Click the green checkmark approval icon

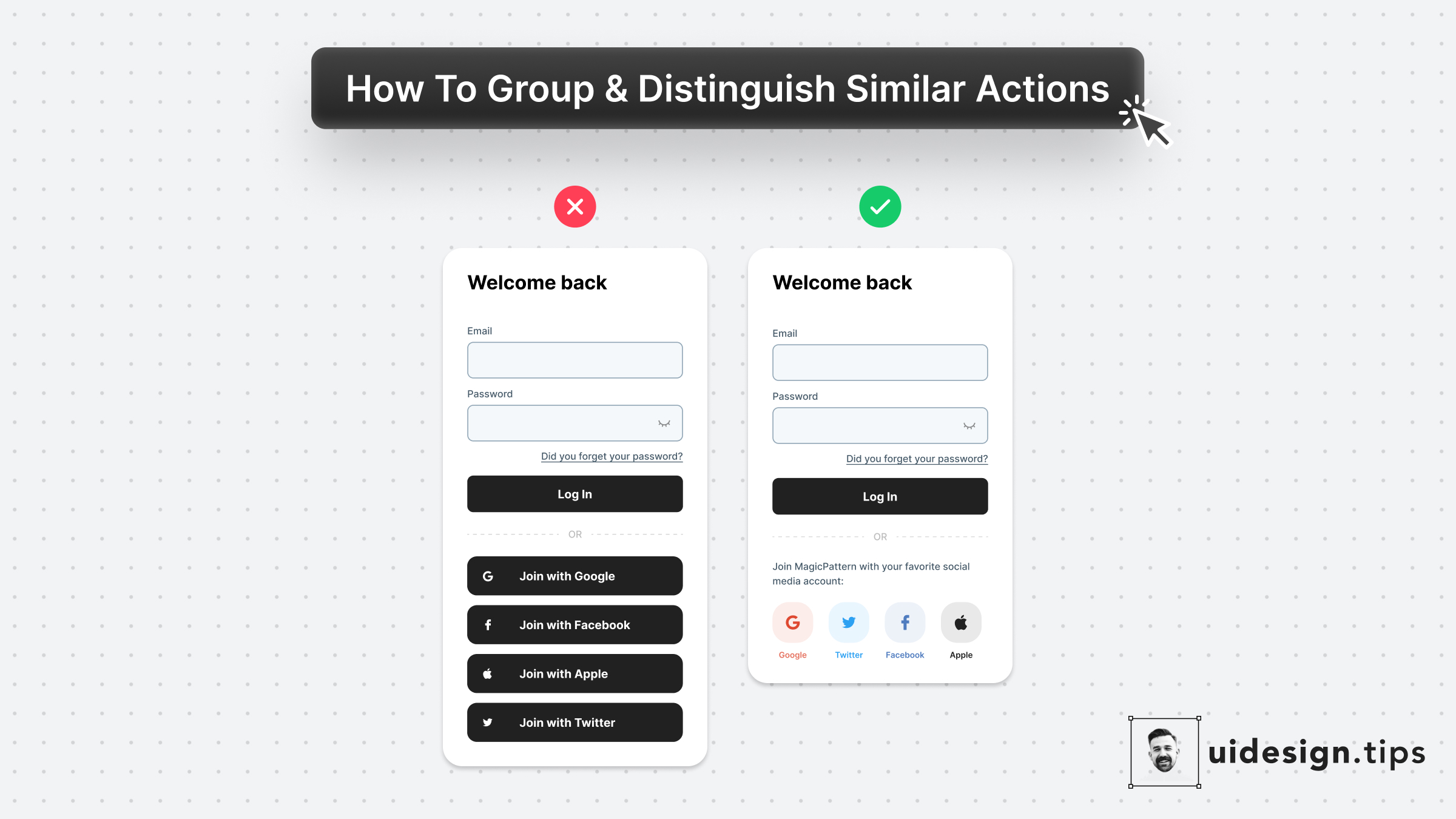[880, 207]
